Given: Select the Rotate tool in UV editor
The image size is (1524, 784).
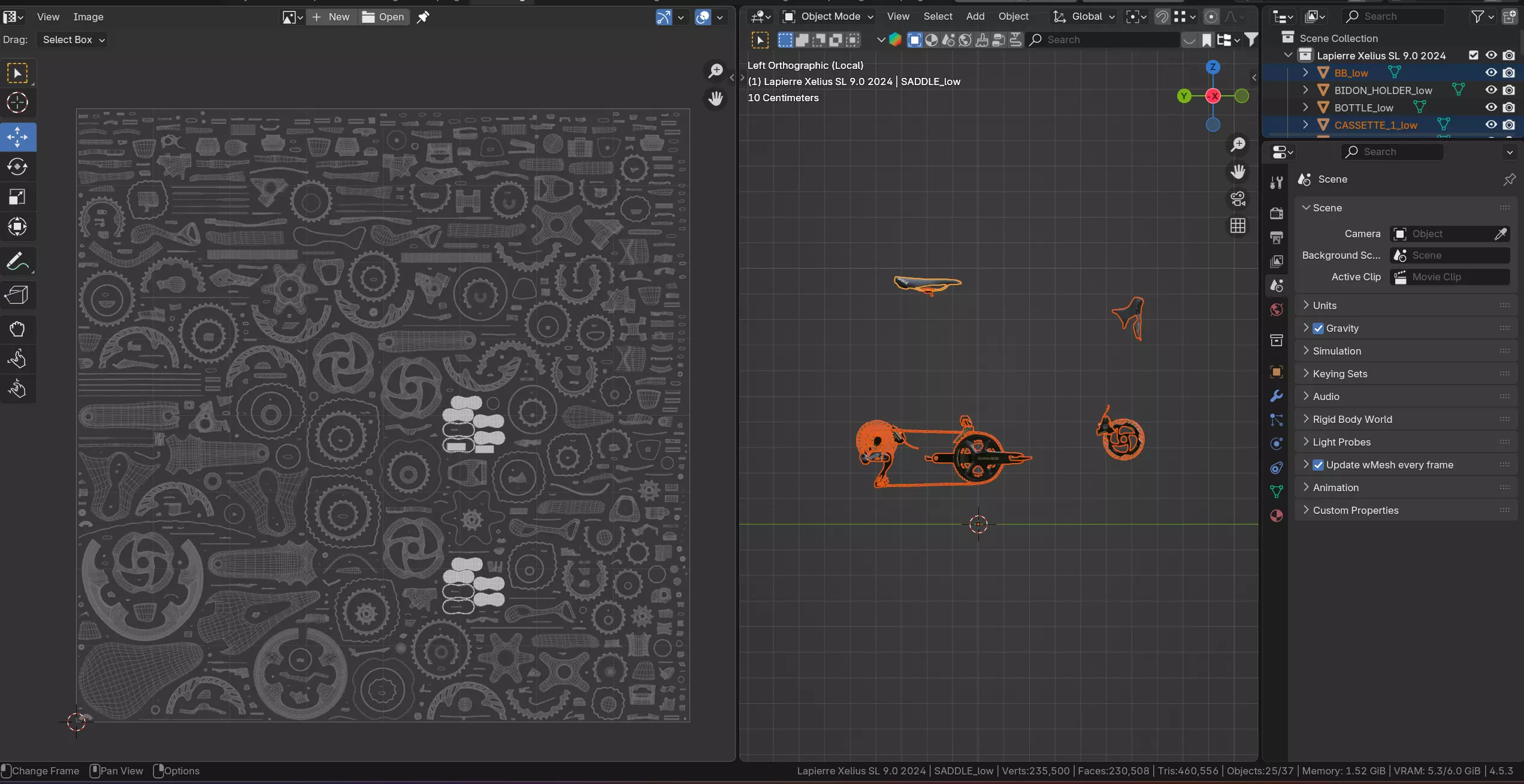Looking at the screenshot, I should click(17, 167).
